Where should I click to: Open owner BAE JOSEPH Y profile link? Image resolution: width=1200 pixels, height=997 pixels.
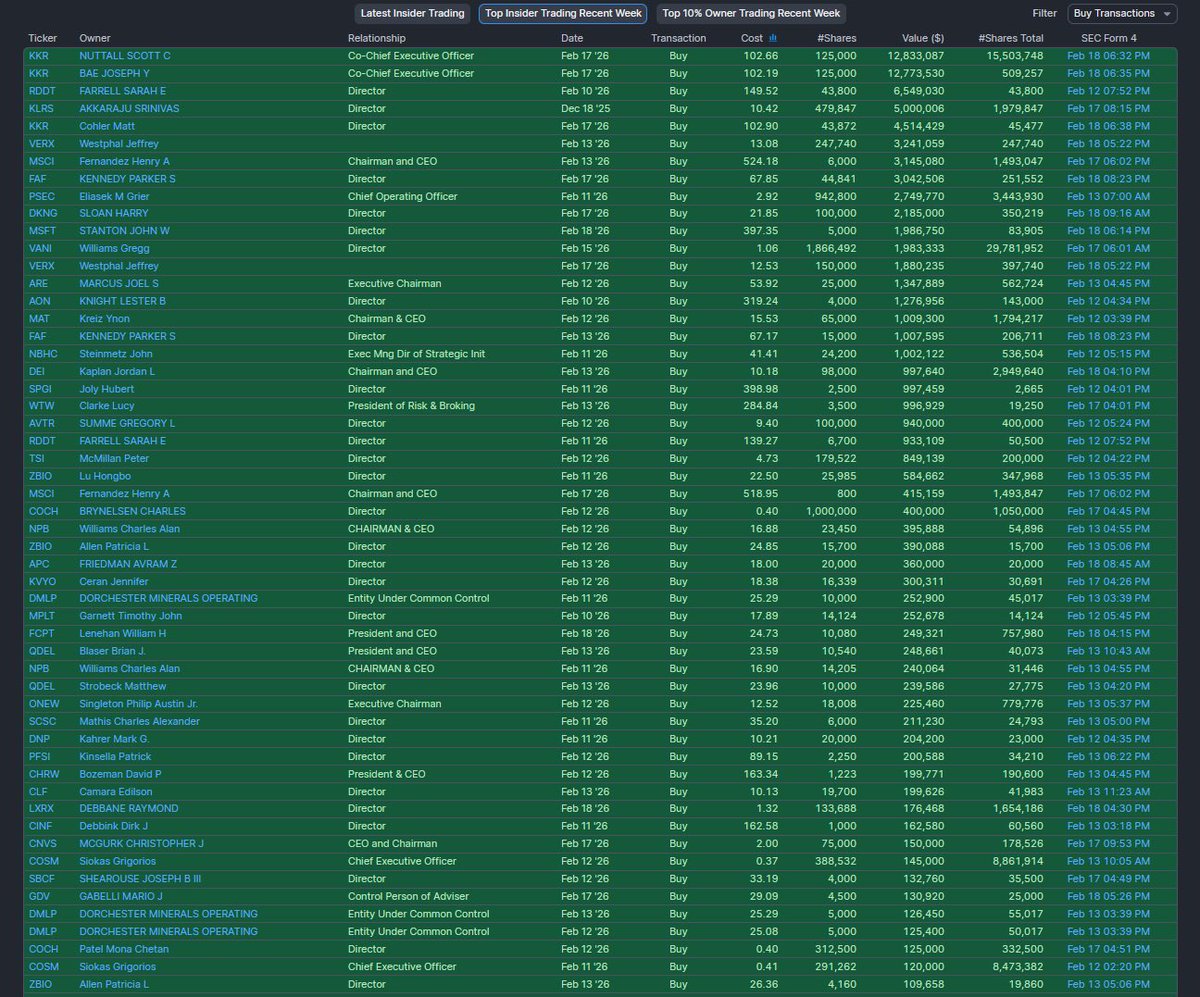[x=114, y=73]
